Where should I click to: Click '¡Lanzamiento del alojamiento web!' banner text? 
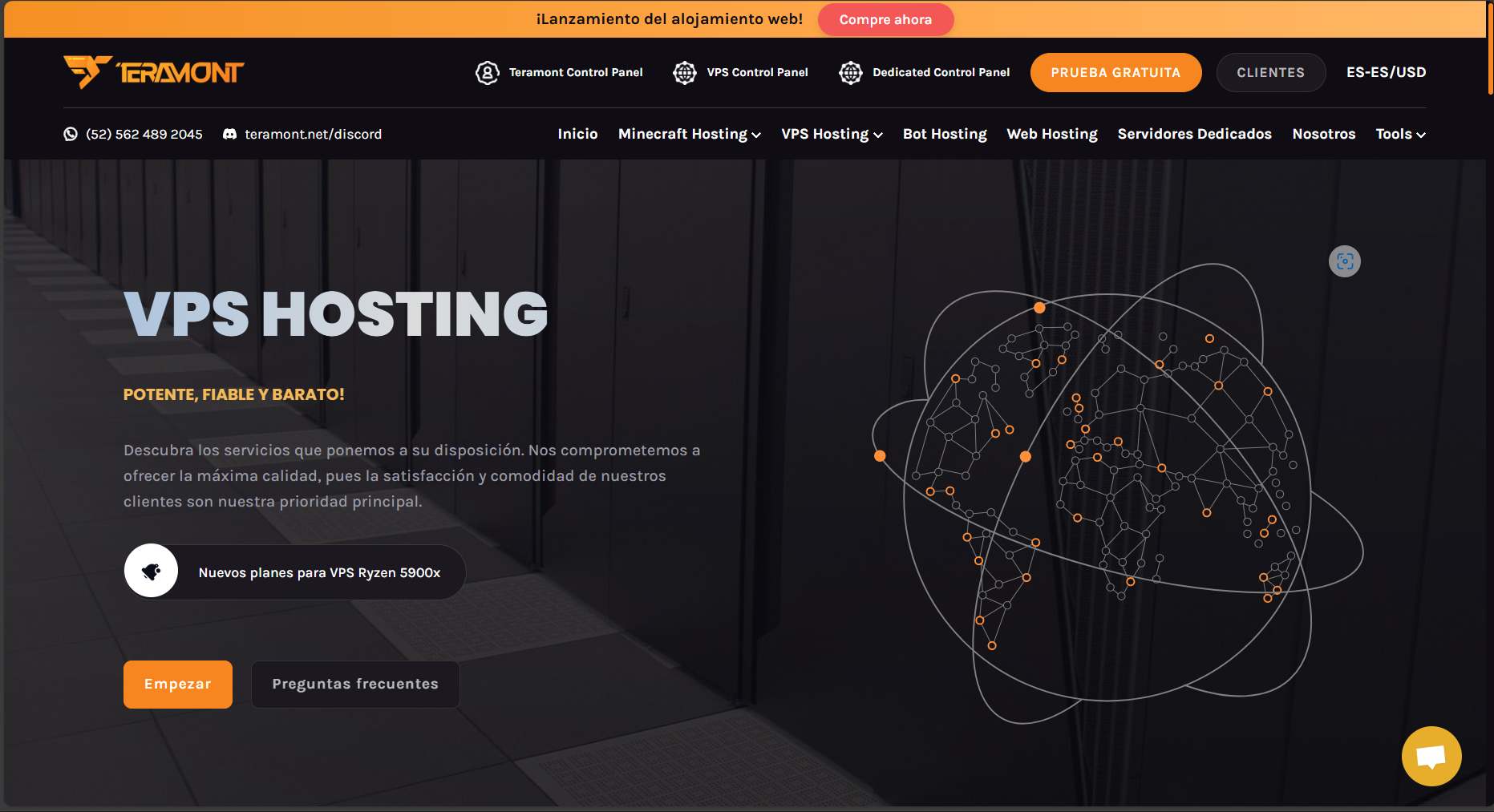(x=670, y=19)
